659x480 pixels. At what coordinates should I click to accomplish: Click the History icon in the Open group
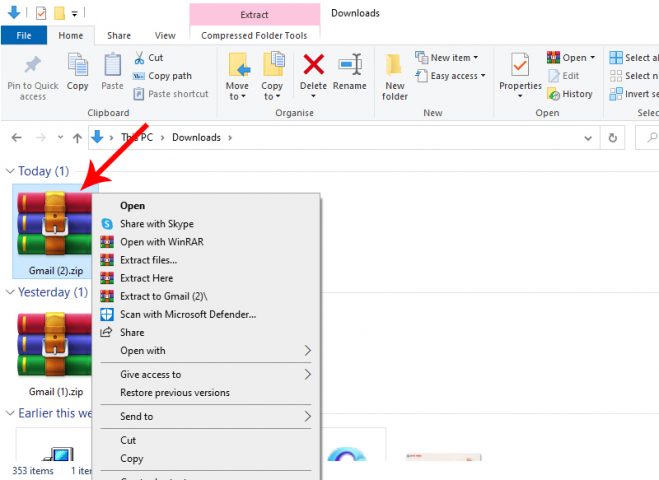point(553,94)
